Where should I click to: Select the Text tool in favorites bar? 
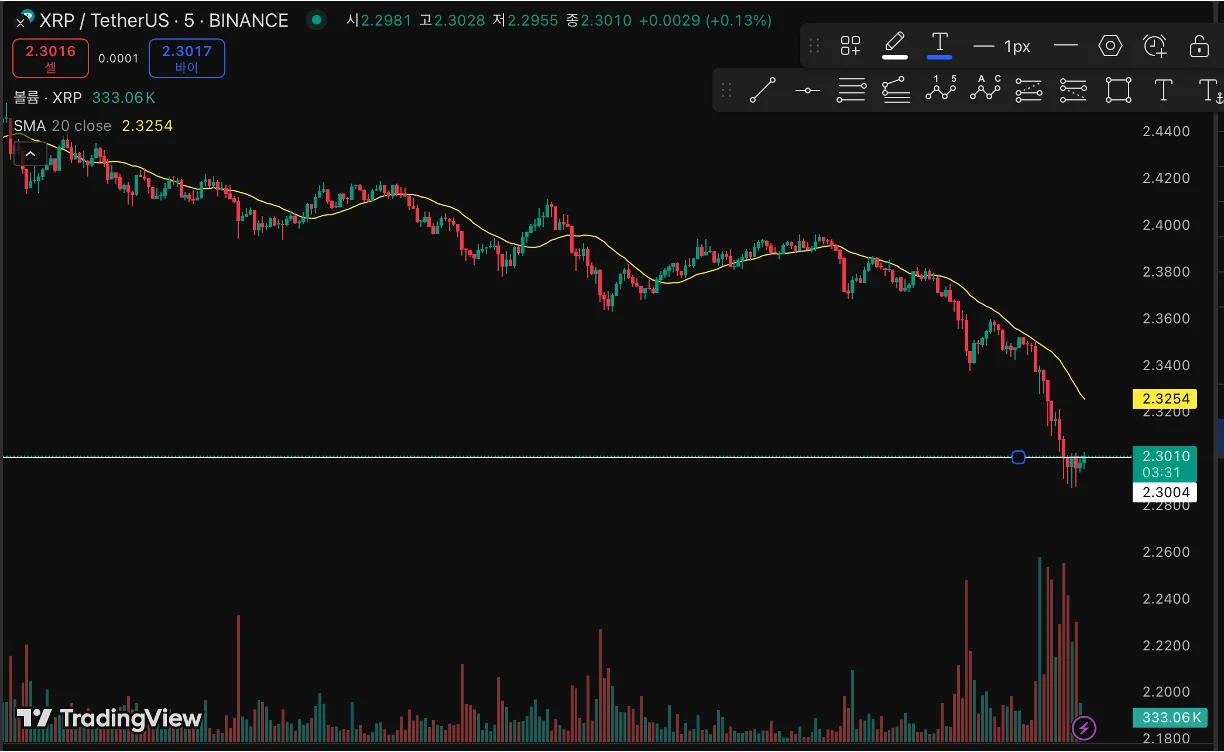[x=1163, y=90]
